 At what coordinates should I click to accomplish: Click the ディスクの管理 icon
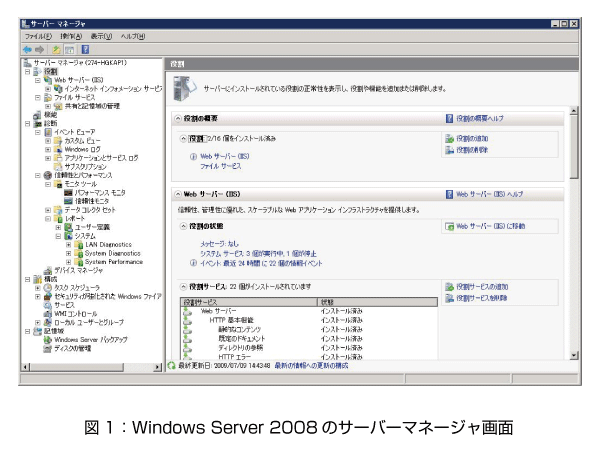pyautogui.click(x=48, y=348)
